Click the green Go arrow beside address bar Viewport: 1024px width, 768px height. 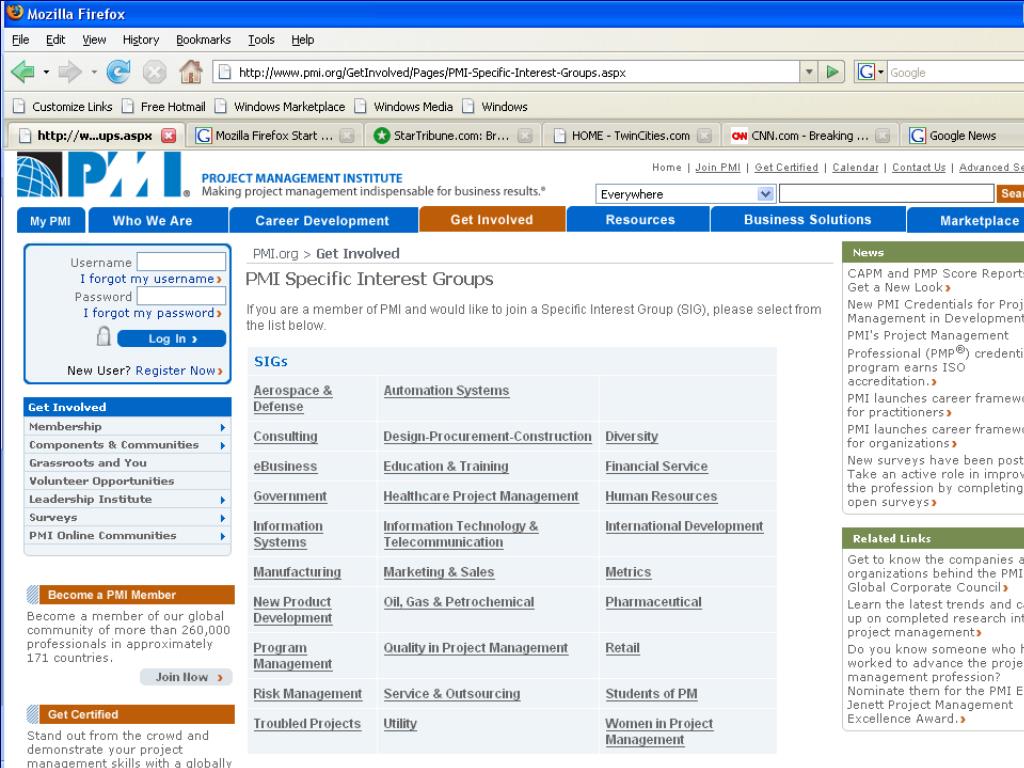pos(832,72)
